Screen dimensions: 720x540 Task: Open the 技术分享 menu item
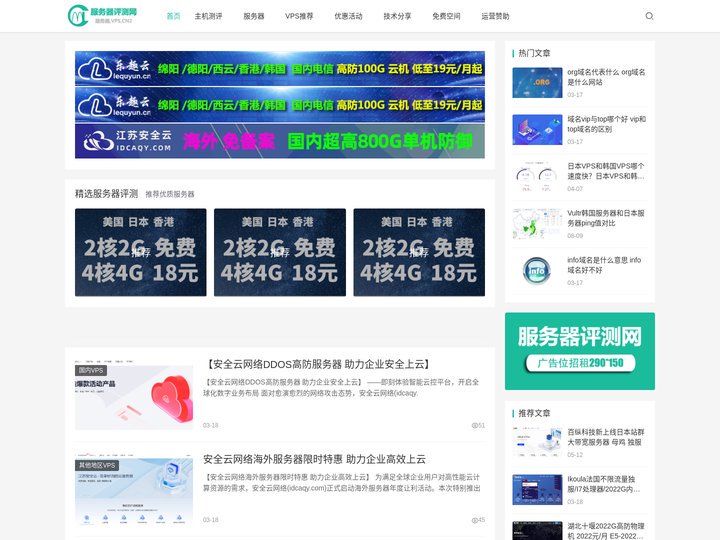click(397, 16)
